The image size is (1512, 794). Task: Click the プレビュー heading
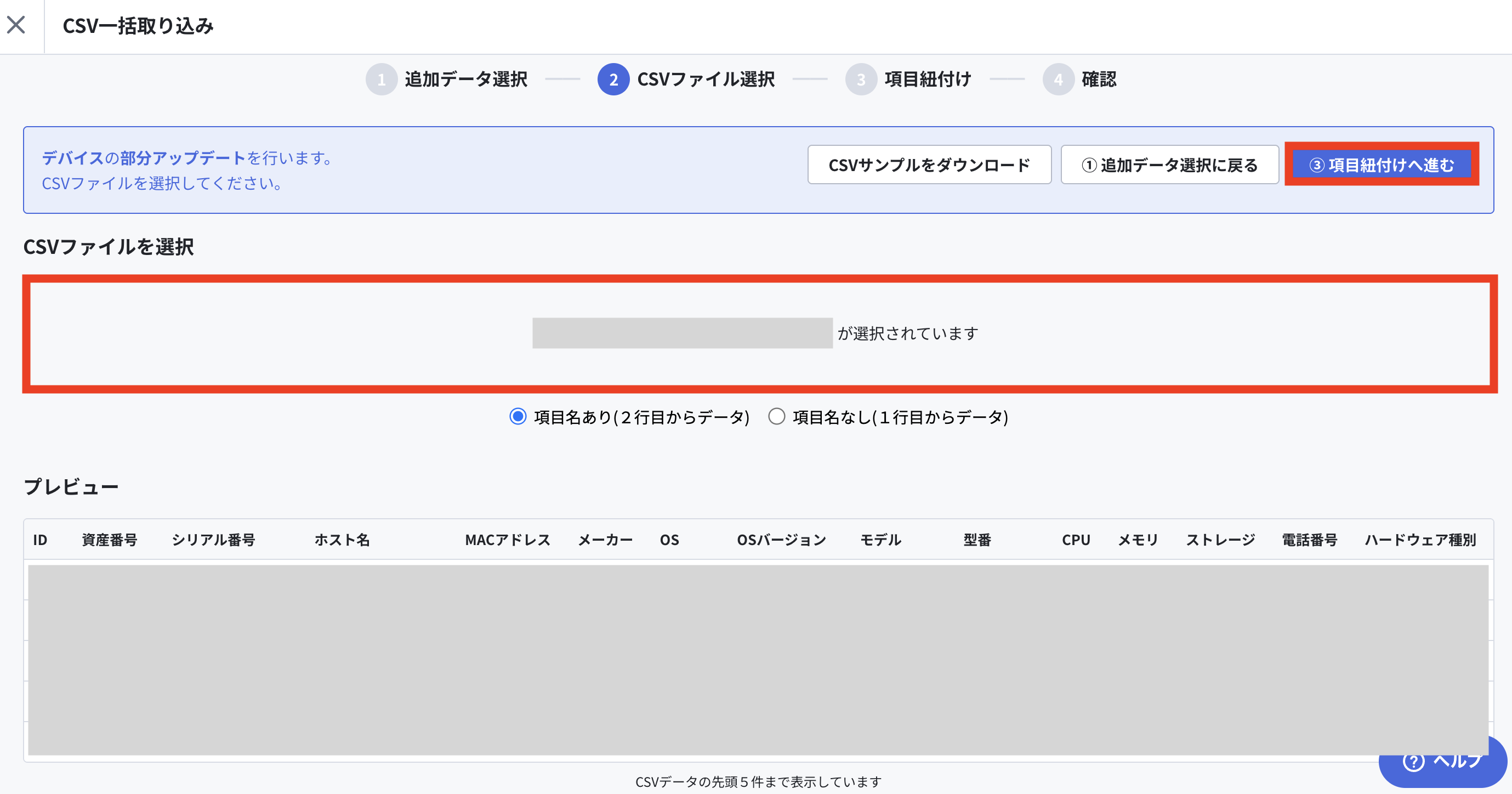(71, 486)
